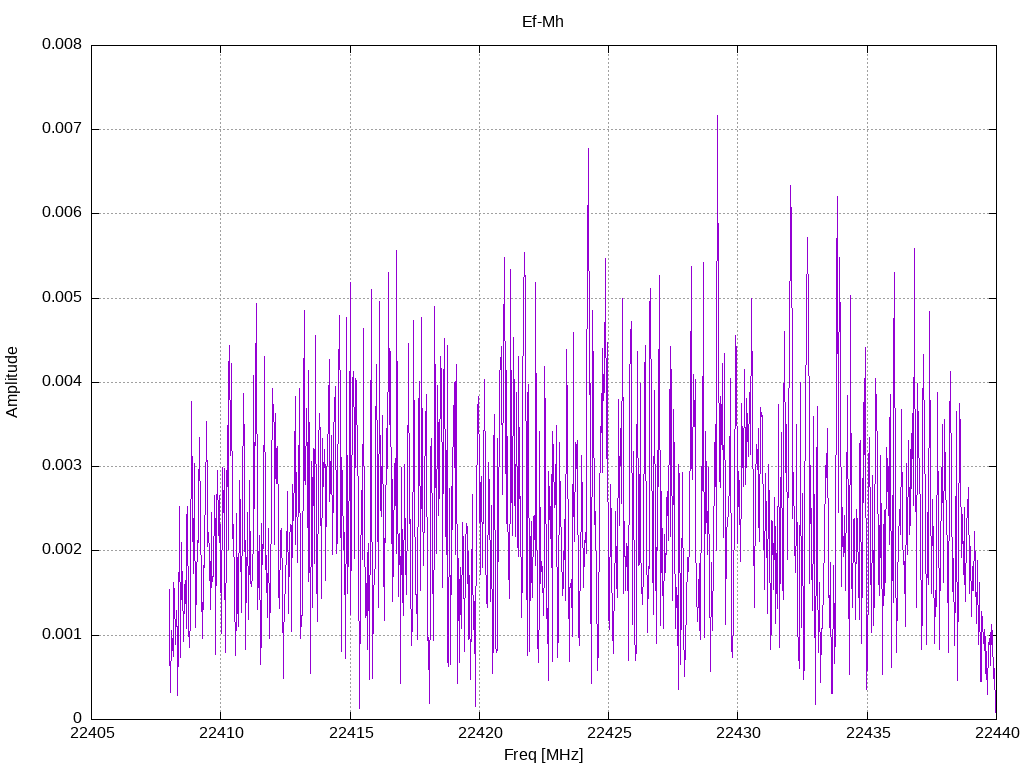Click y-axis tick value 0.008
The image size is (1024, 768).
click(62, 44)
